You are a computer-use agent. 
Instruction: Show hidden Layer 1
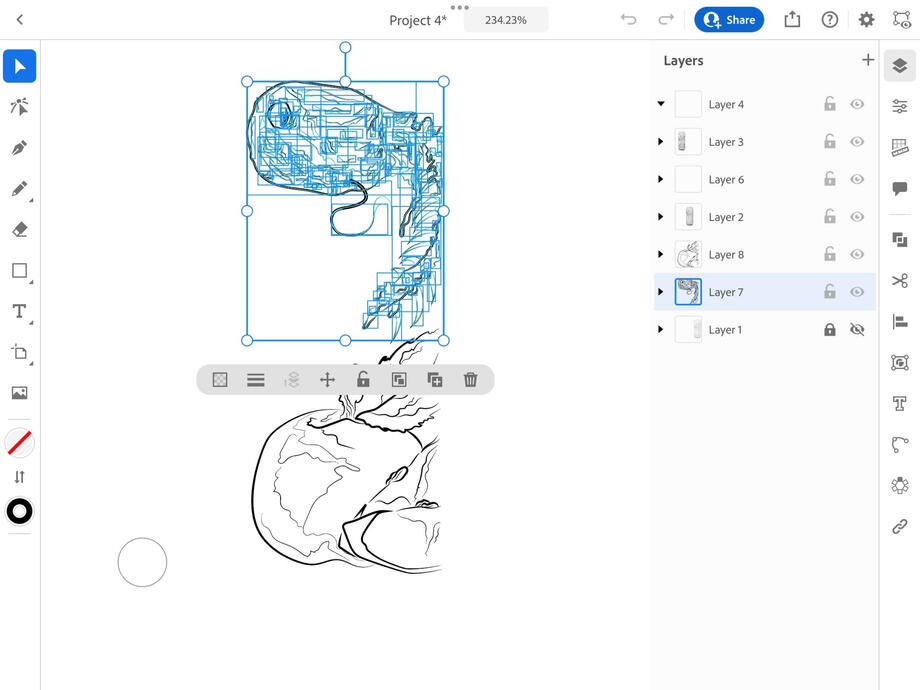(x=856, y=330)
